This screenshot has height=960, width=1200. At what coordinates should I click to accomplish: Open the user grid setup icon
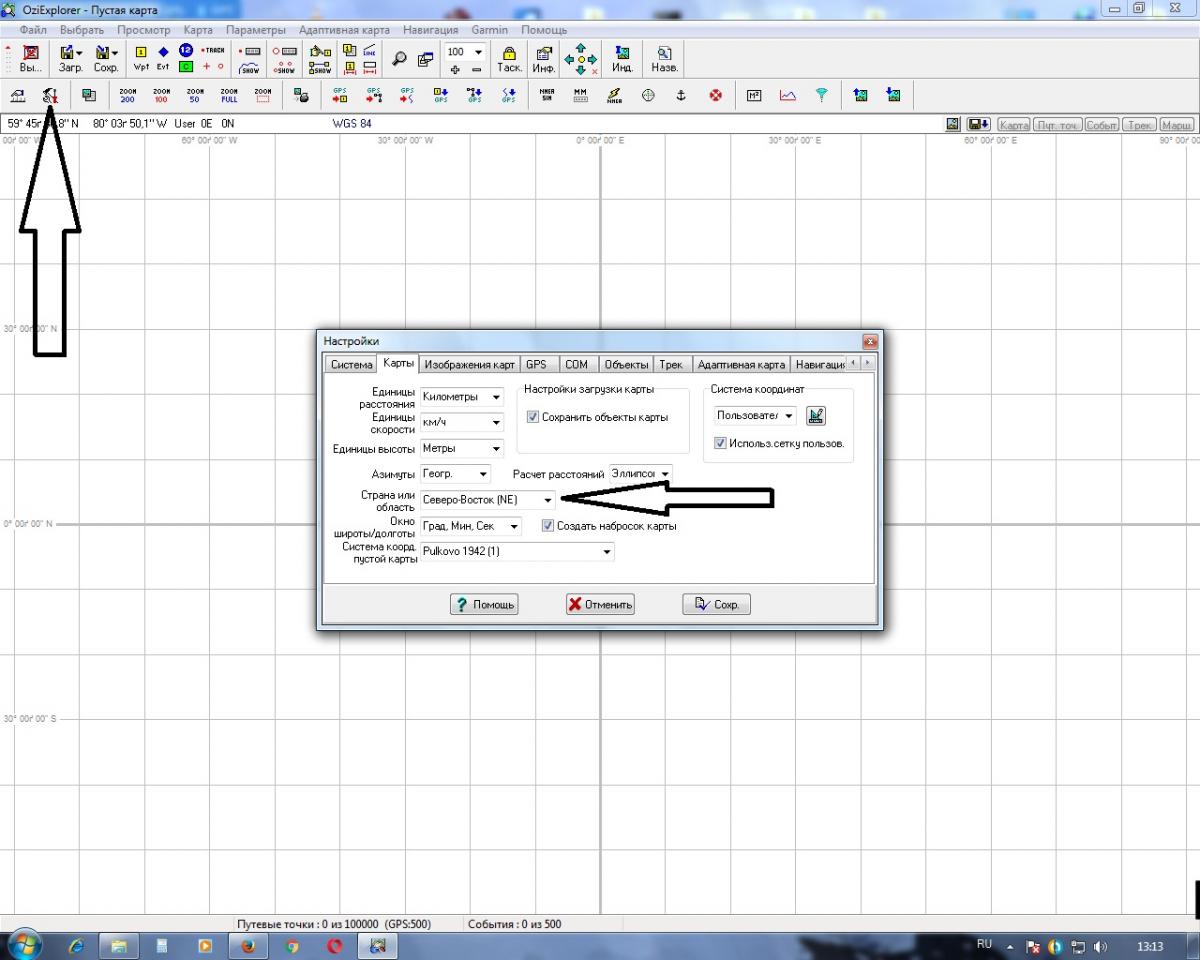tap(816, 416)
